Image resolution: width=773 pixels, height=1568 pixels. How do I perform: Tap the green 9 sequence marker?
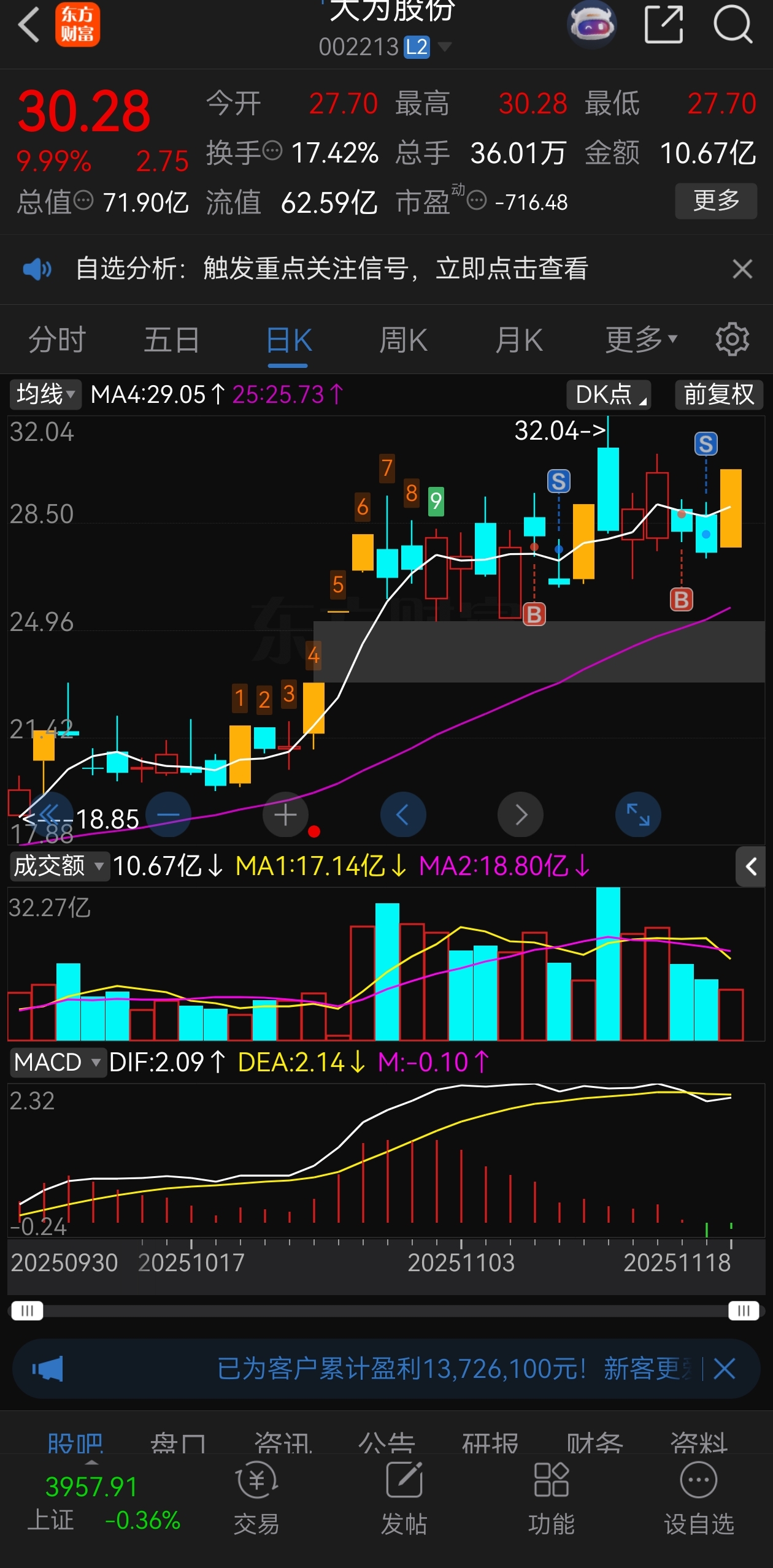[436, 502]
